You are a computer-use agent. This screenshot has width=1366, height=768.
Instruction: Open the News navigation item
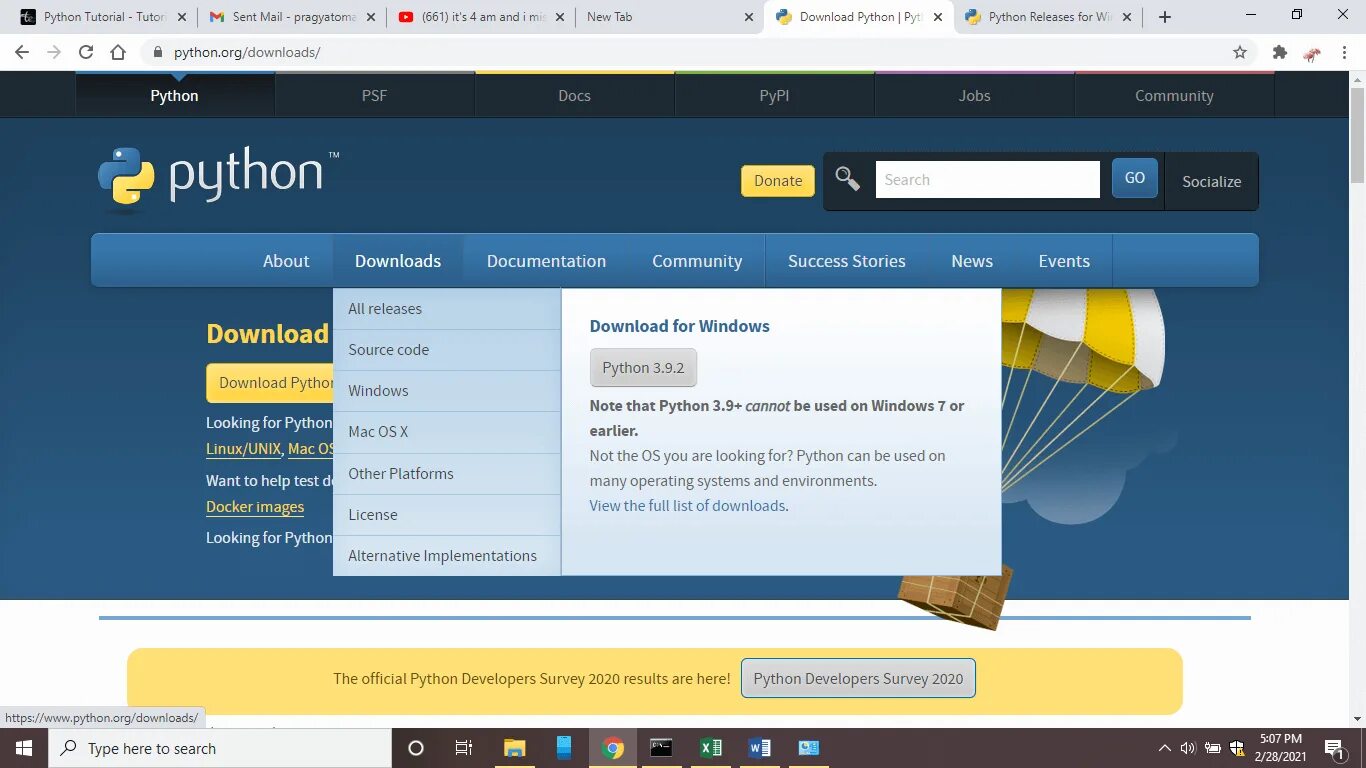coord(972,261)
